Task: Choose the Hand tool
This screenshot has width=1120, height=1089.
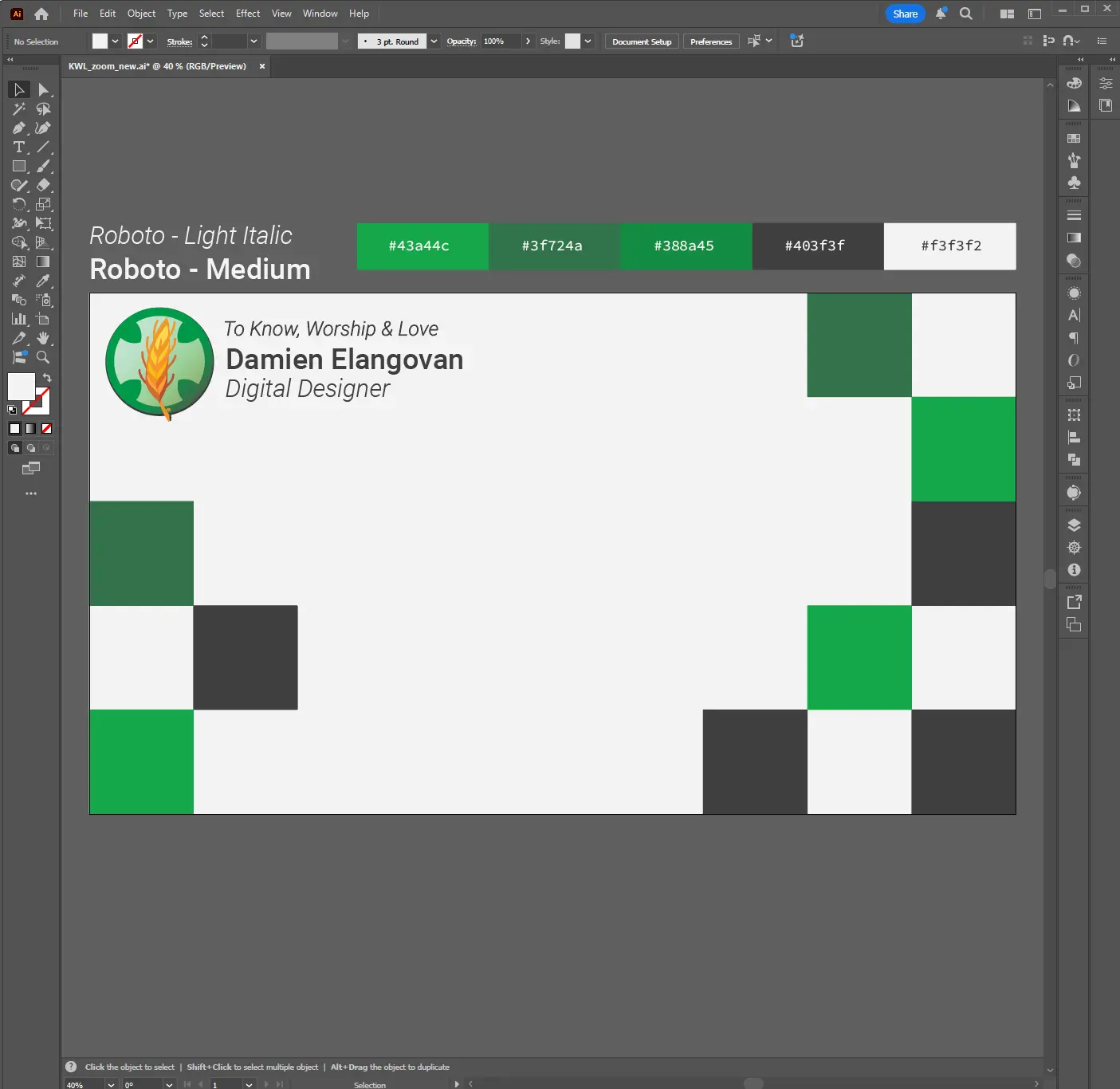Action: click(43, 339)
